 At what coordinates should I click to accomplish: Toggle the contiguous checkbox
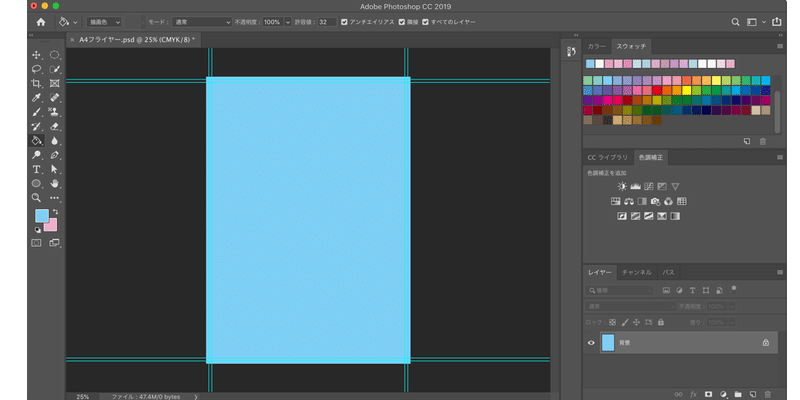pyautogui.click(x=402, y=22)
